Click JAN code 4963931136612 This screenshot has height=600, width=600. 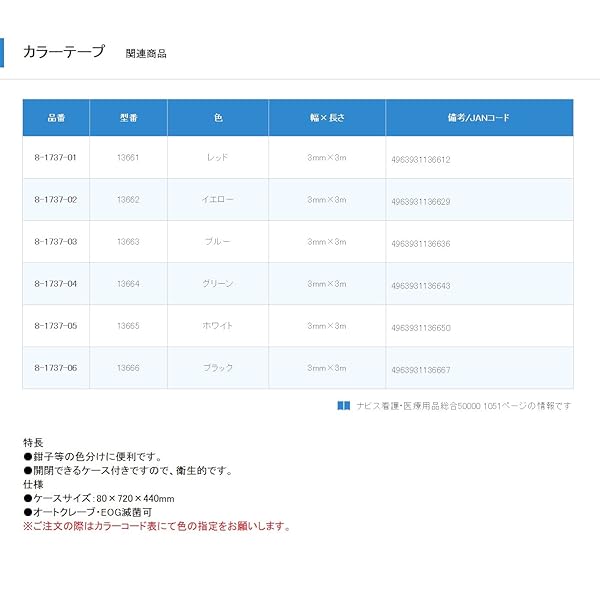(421, 160)
